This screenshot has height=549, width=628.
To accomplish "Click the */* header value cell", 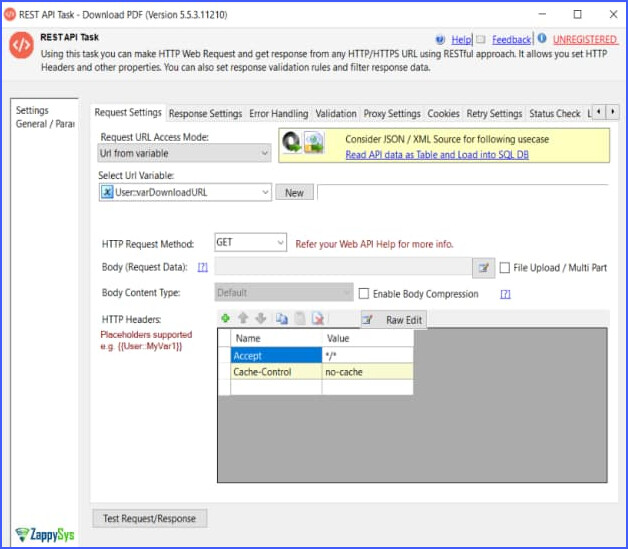I will click(367, 355).
